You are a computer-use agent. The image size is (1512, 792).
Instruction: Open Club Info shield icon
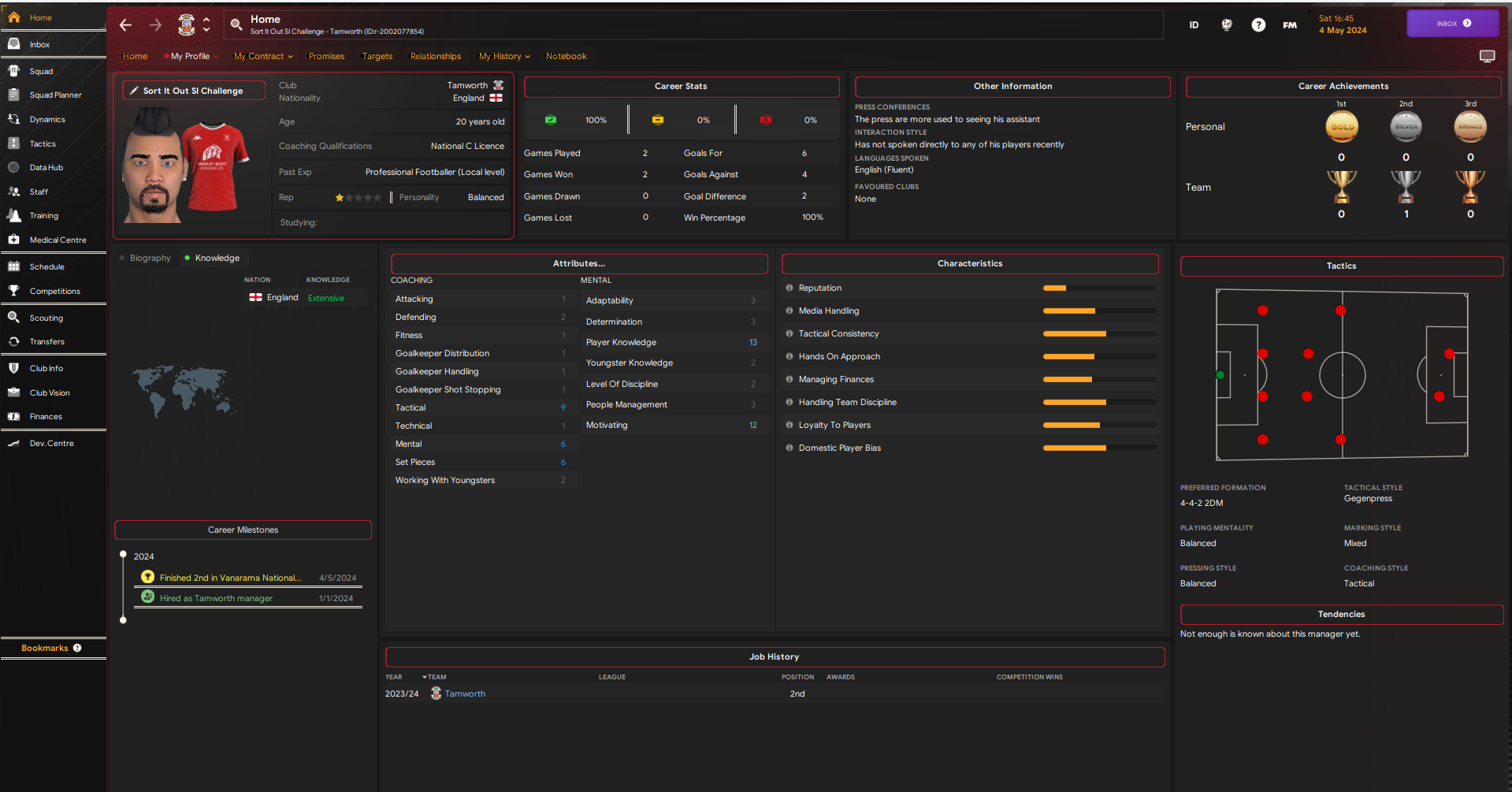click(x=14, y=368)
